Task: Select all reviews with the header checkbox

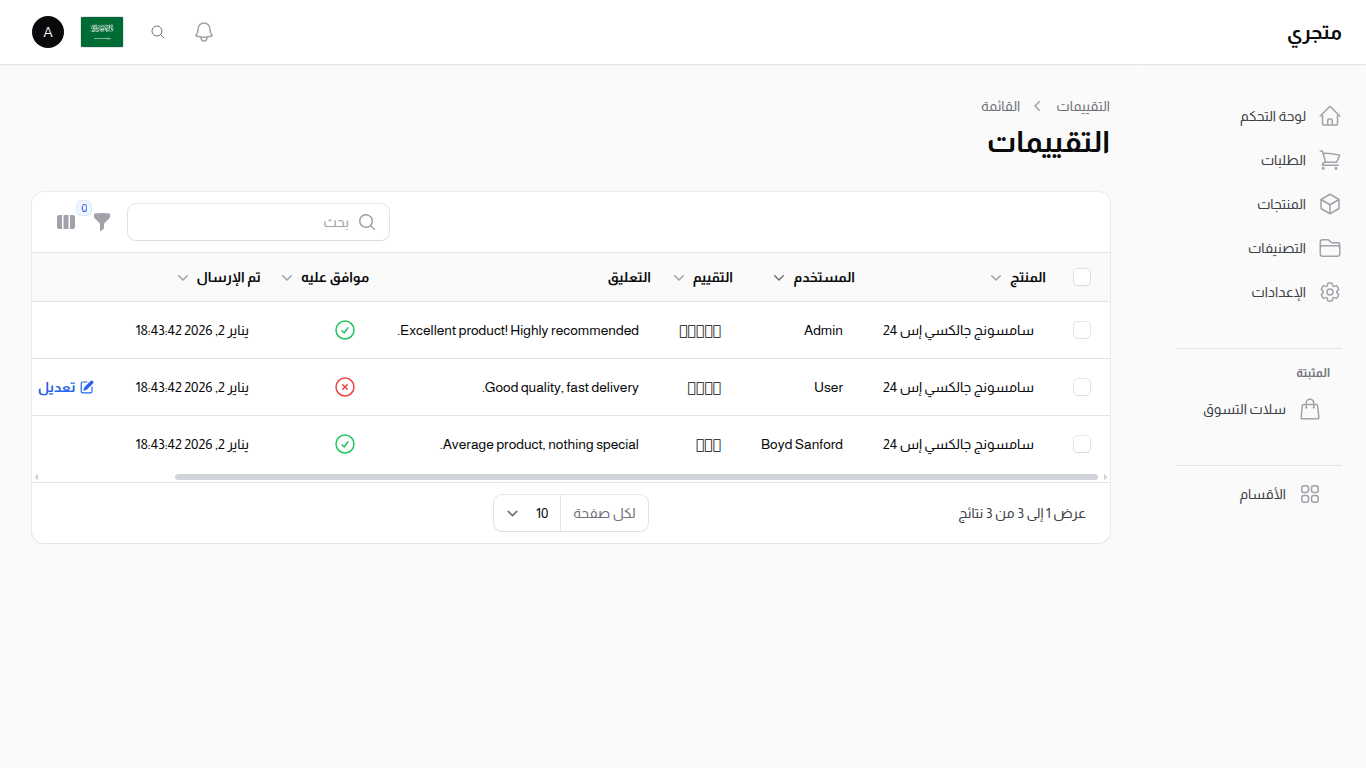Action: [1081, 277]
